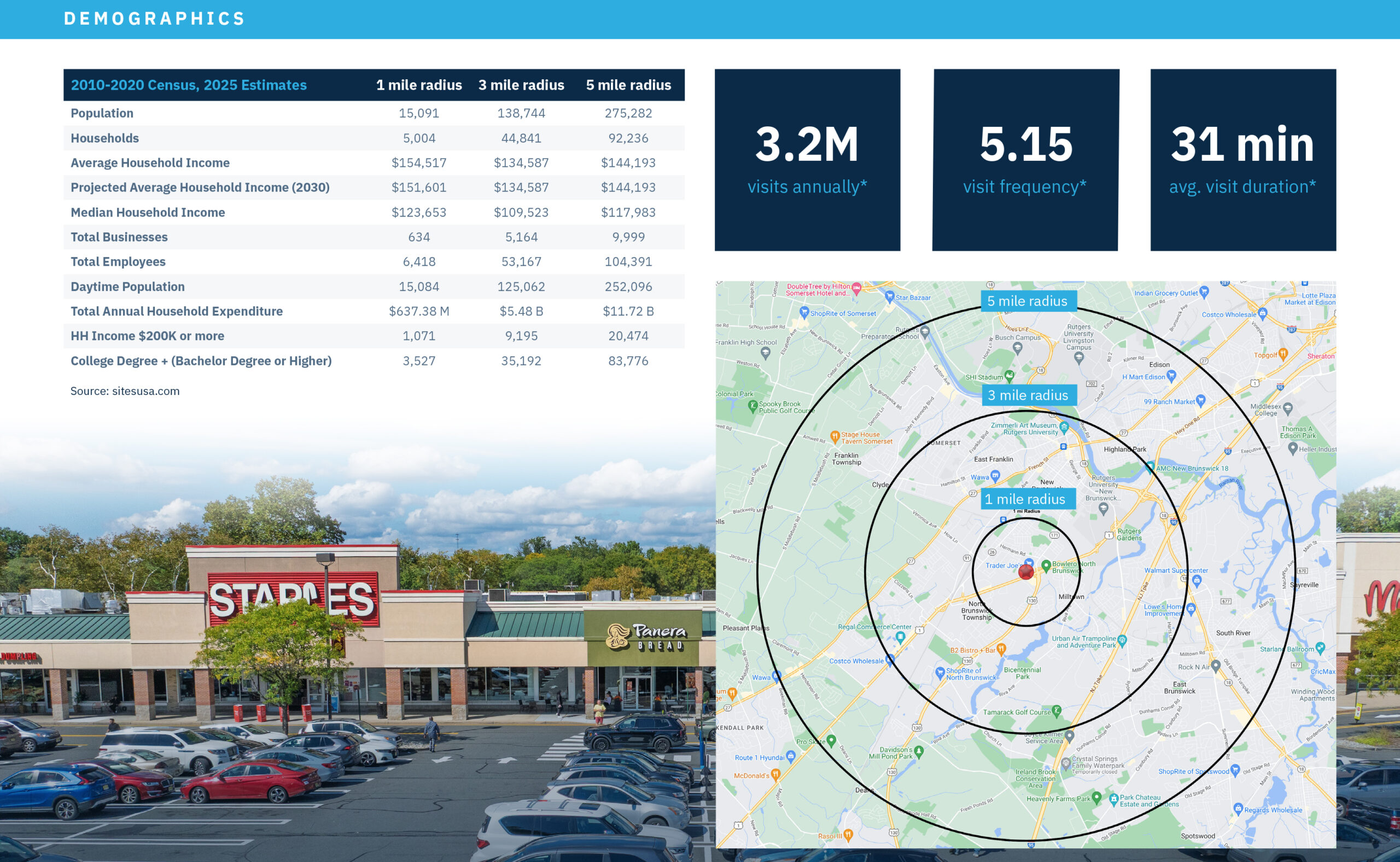Select the Median Household Income row label
Screen dimensions: 1400x862
click(x=148, y=212)
